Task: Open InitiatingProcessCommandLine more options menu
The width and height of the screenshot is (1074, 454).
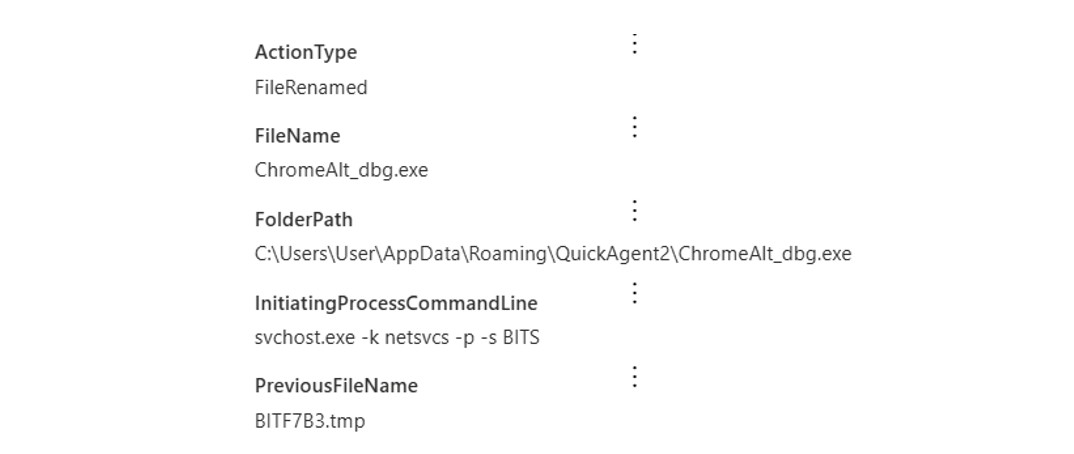Action: 634,294
